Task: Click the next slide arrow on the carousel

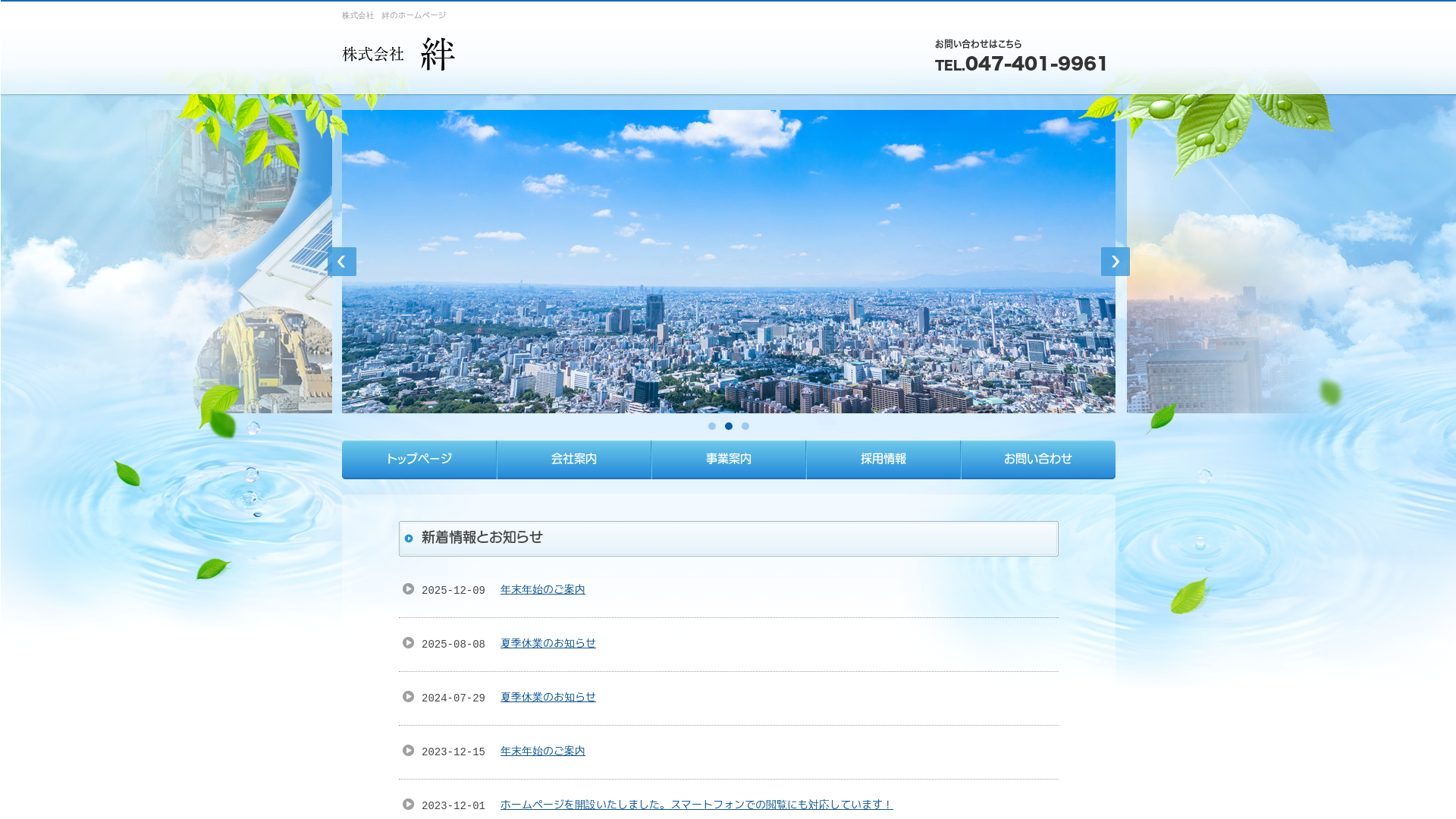Action: (1115, 262)
